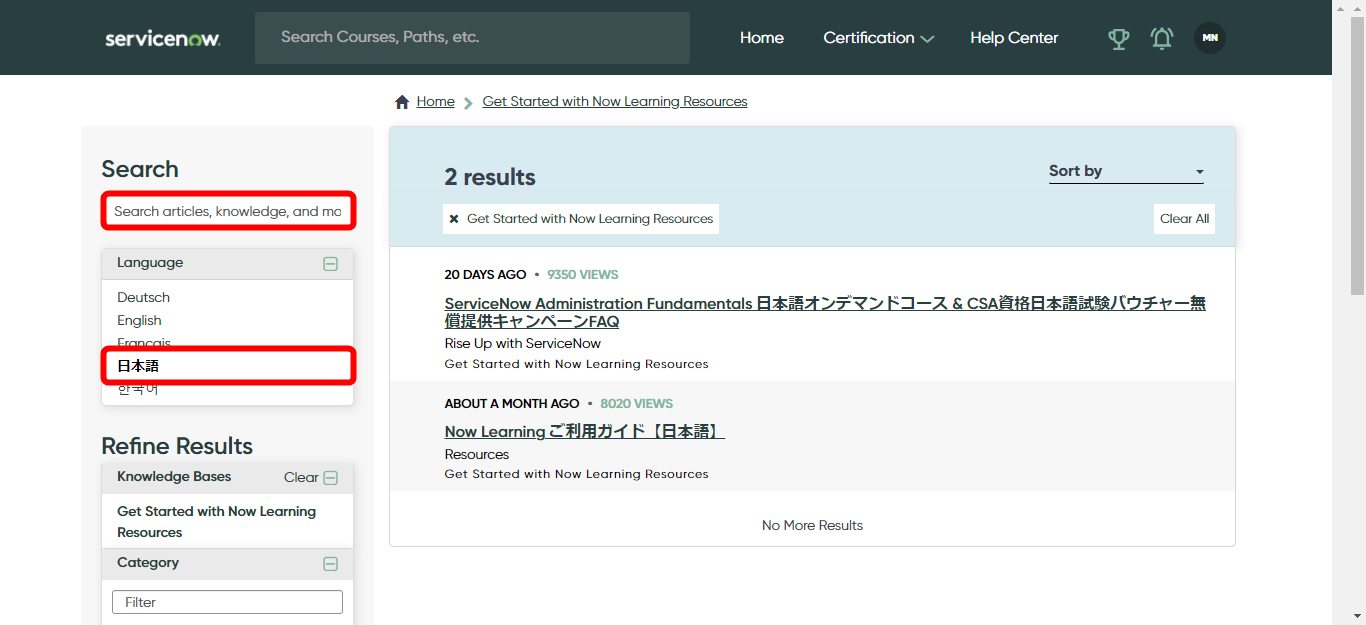Click the servicenow logo
Viewport: 1366px width, 625px height.
pos(161,38)
